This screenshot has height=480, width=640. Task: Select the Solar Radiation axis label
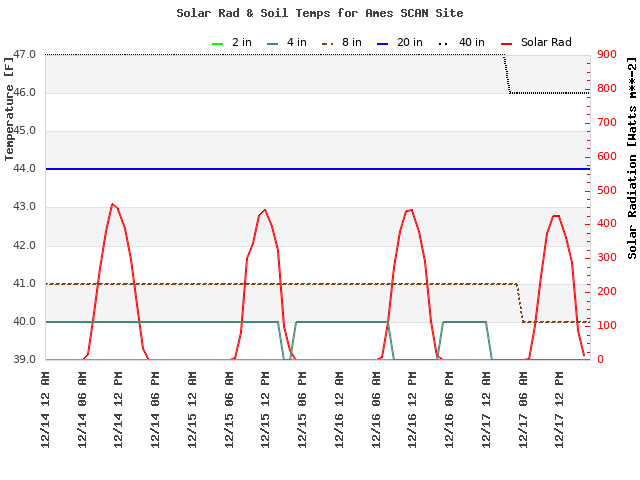[632, 158]
